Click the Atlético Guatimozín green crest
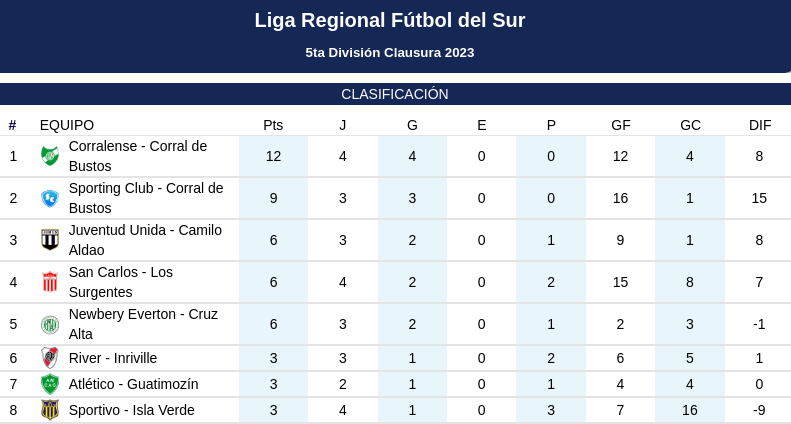The image size is (791, 424). point(50,384)
